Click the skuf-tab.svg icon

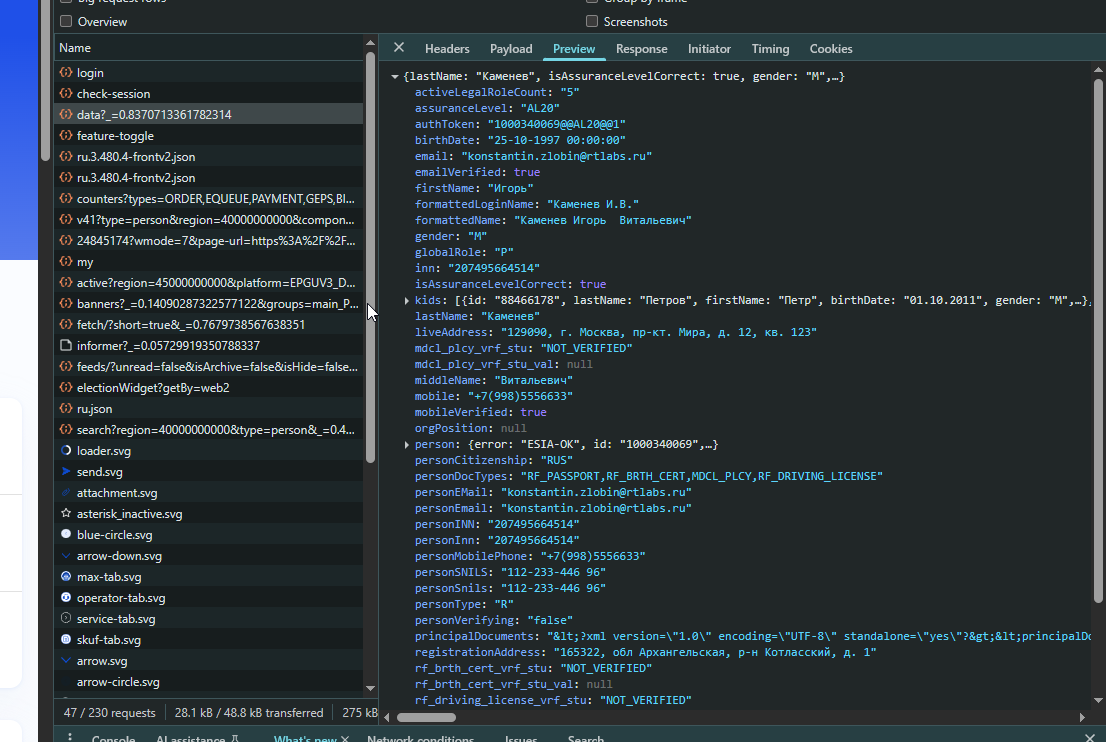(66, 639)
